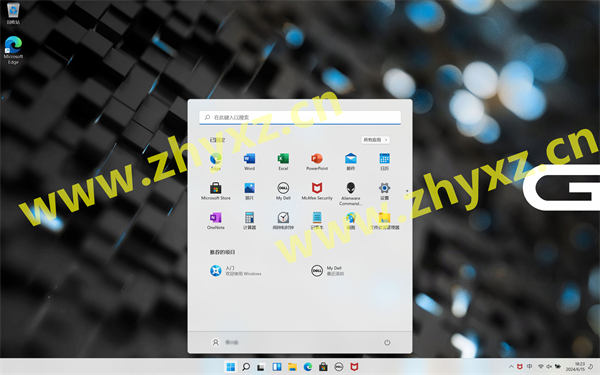Open the Settings gear app
Image resolution: width=600 pixels, height=375 pixels.
(x=384, y=191)
